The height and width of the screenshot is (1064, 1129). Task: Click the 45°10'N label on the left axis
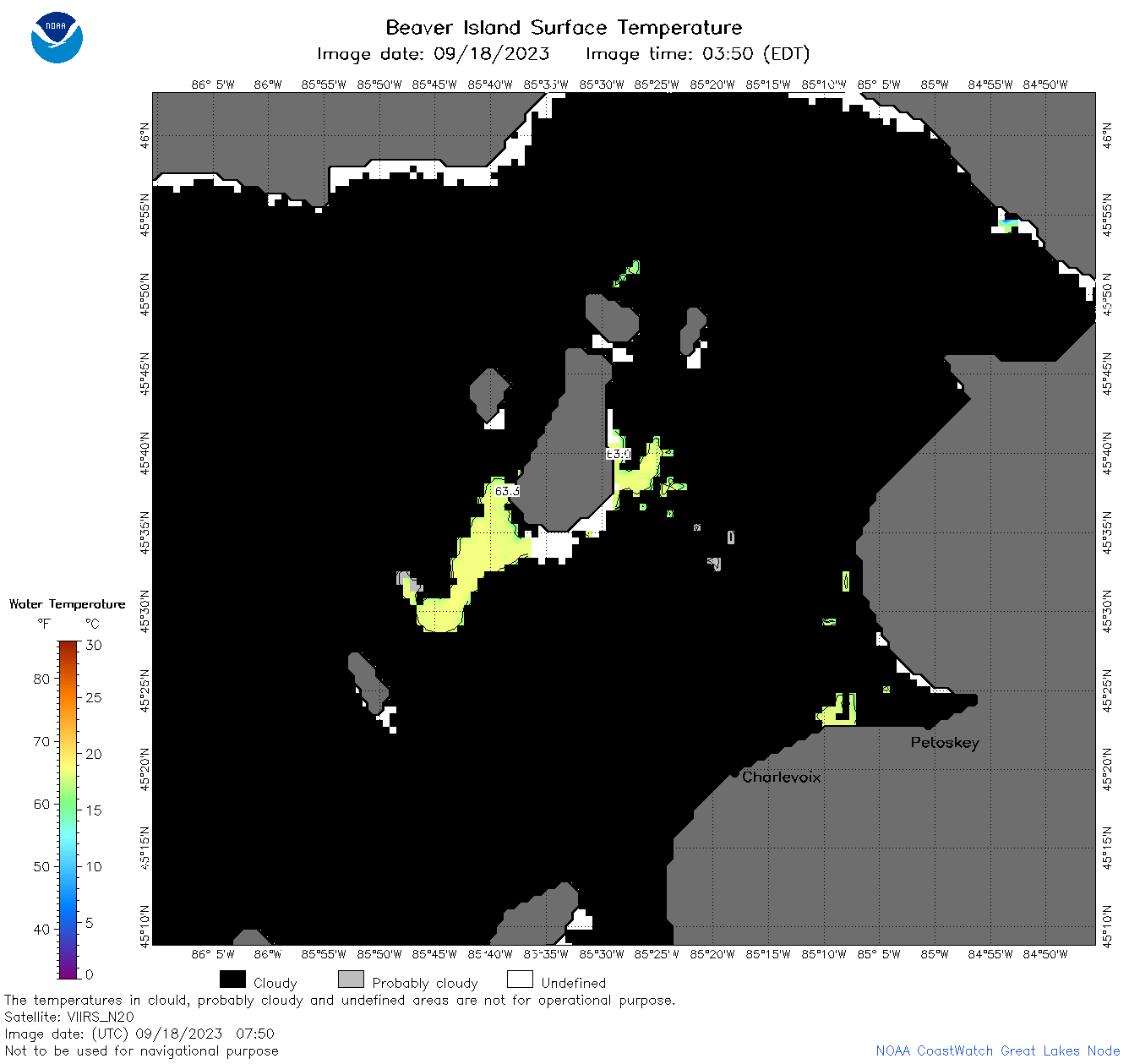pyautogui.click(x=145, y=926)
